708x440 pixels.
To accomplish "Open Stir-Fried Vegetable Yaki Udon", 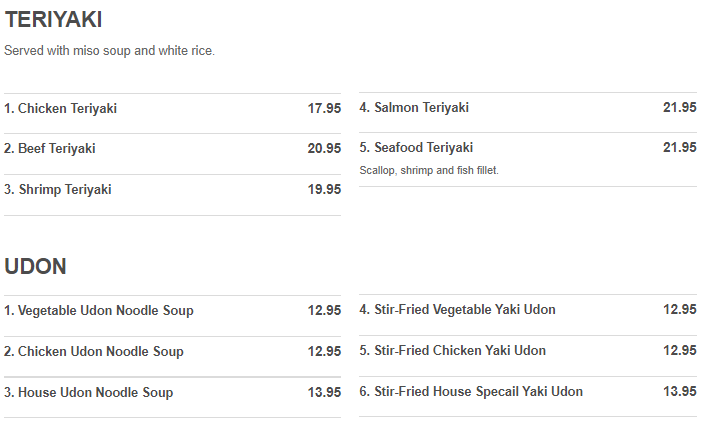I will pos(457,310).
